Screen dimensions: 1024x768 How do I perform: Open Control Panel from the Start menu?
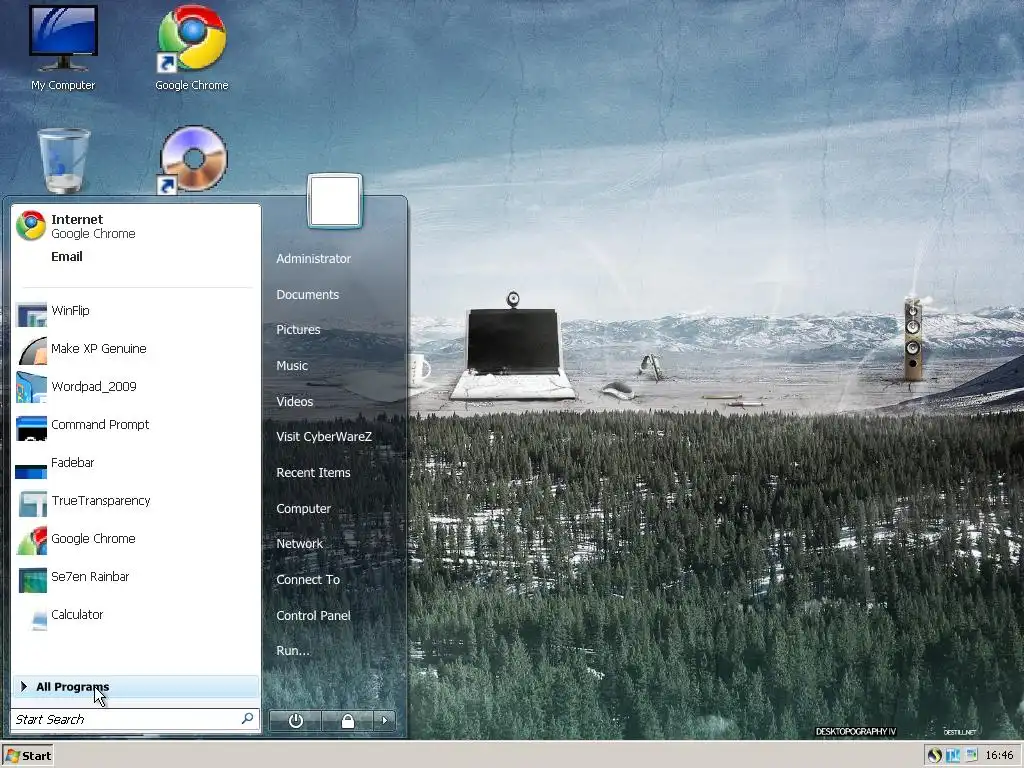coord(313,616)
